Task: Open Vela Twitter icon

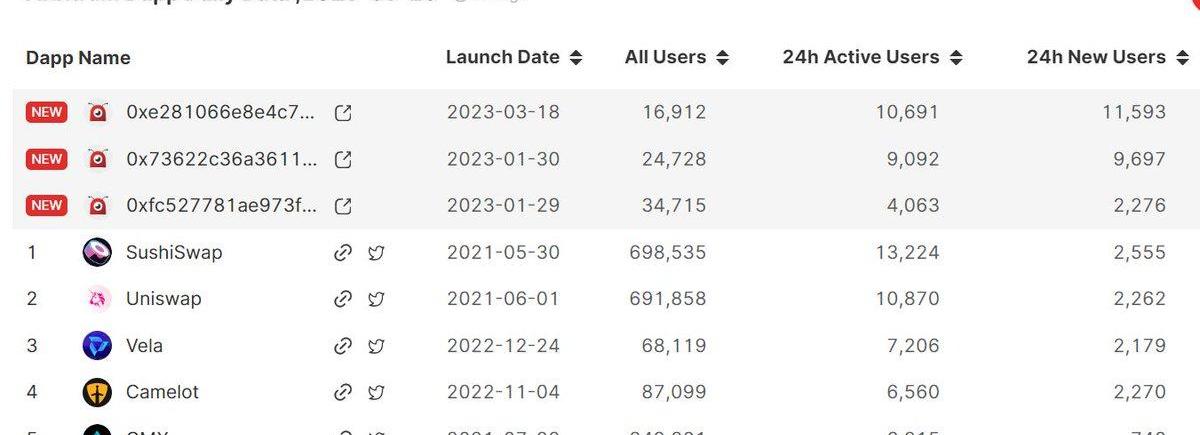Action: (376, 346)
